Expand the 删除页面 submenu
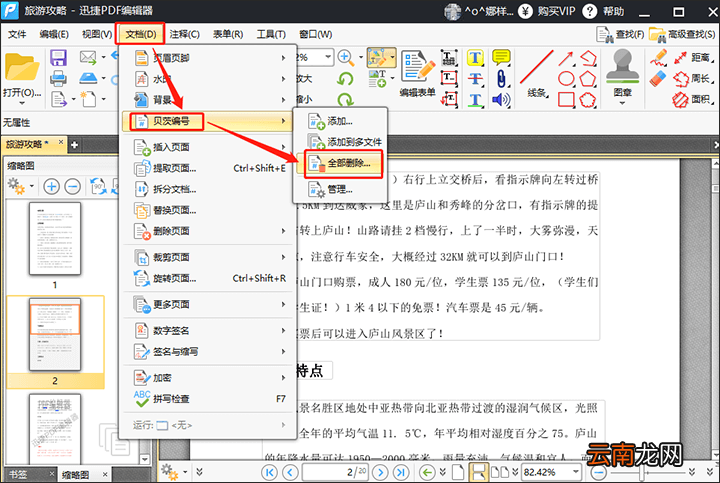Screen dimensions: 720x483 (x=208, y=231)
